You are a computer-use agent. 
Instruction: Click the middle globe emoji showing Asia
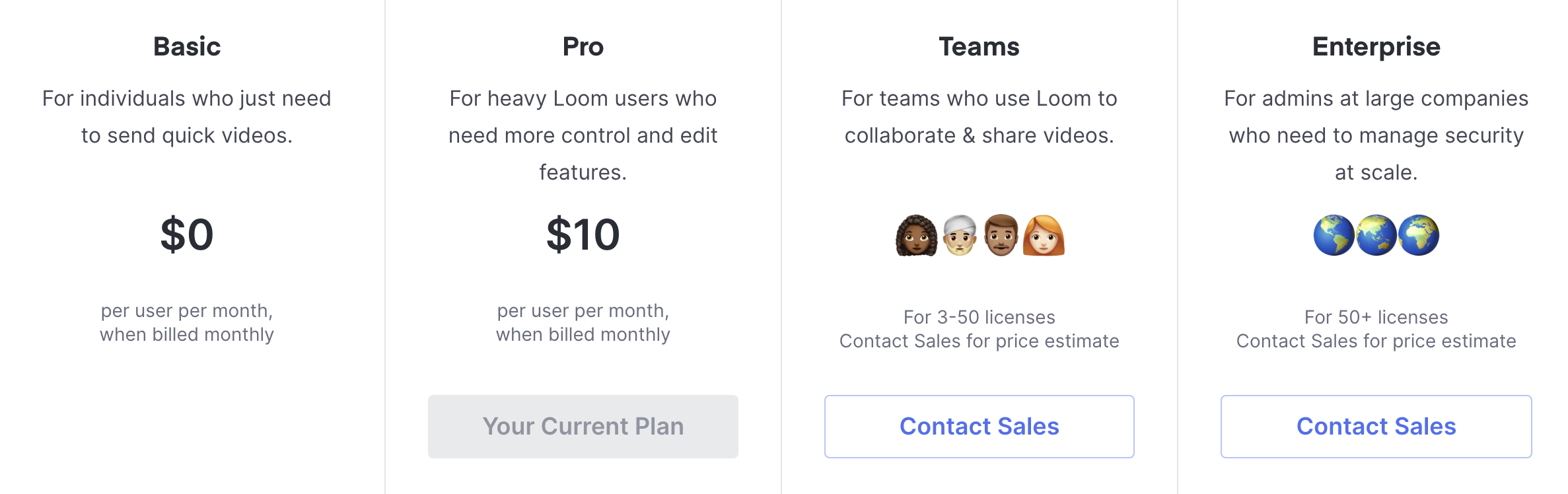pos(1376,235)
